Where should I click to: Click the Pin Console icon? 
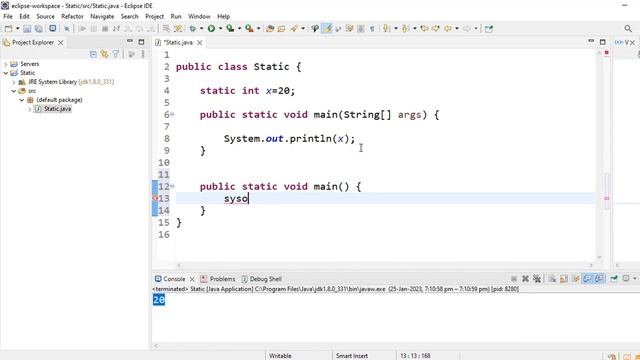point(614,279)
